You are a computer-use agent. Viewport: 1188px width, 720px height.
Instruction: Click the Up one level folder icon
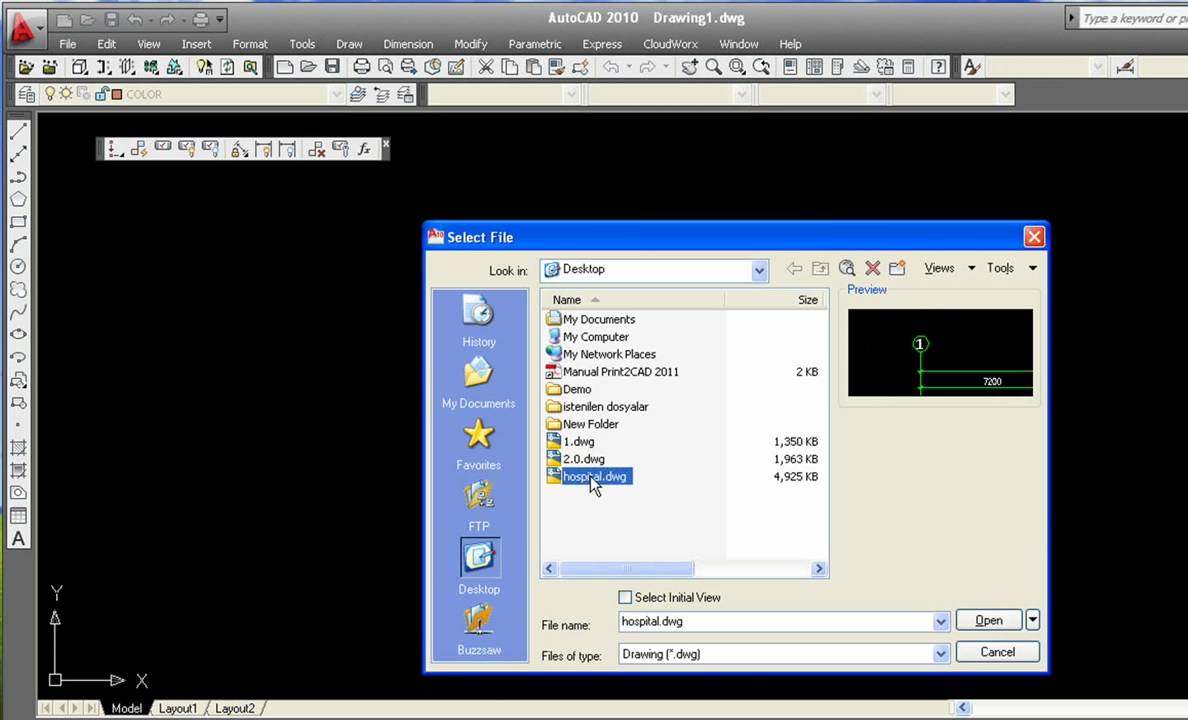[820, 268]
